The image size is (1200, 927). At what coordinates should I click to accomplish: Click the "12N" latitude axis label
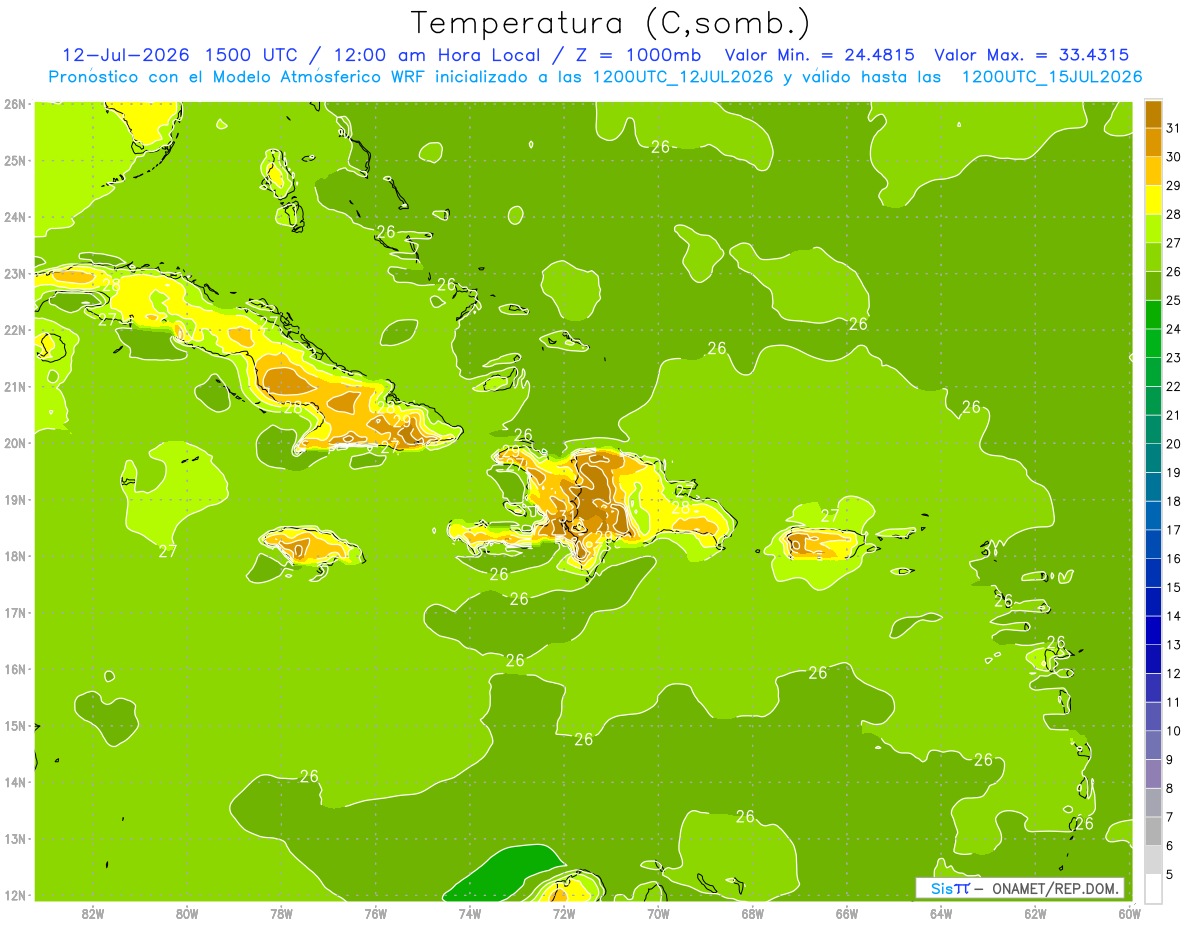pos(15,895)
